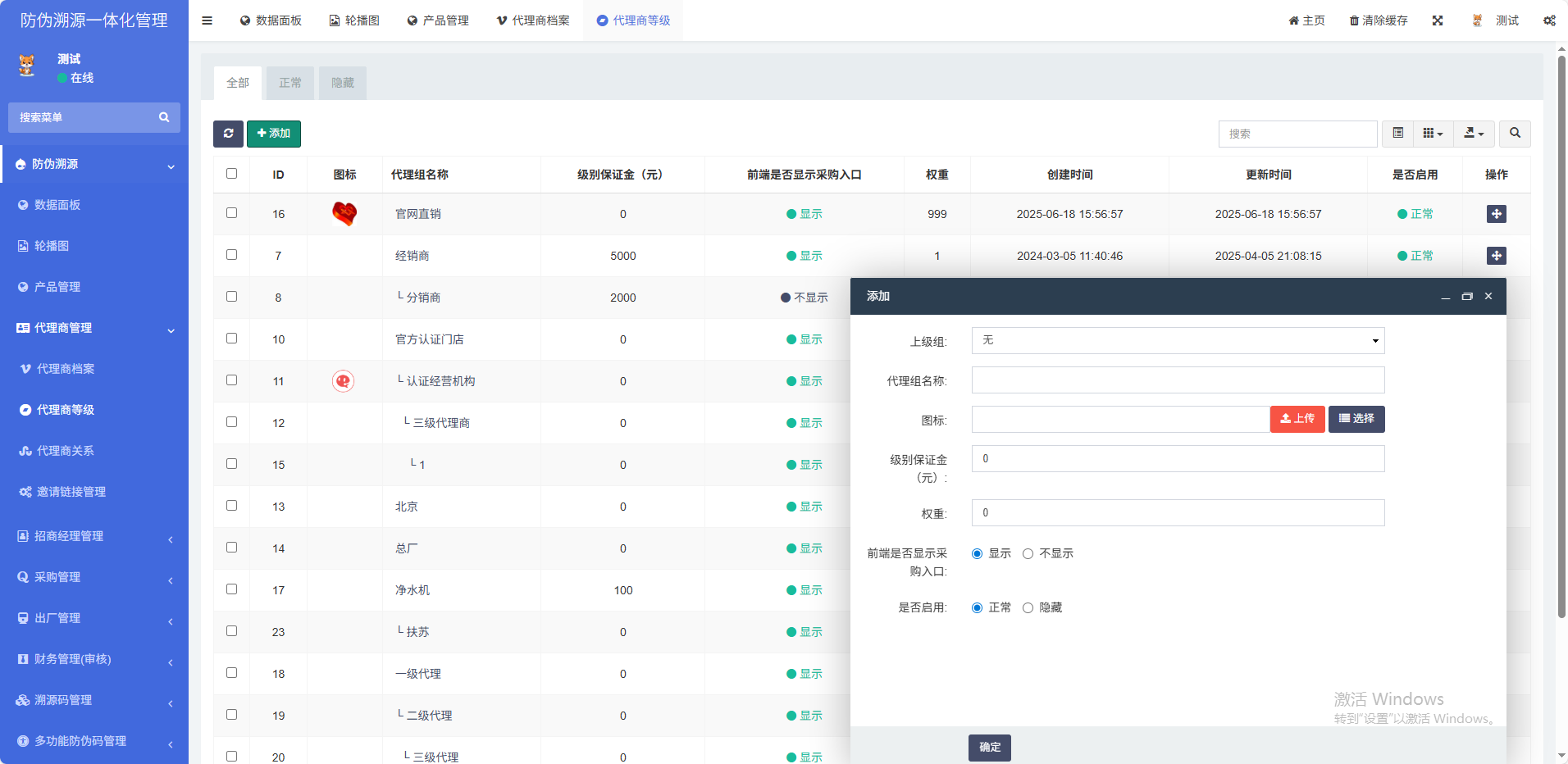Click drag-sort handle for row 16
1568x764 pixels.
1496,214
